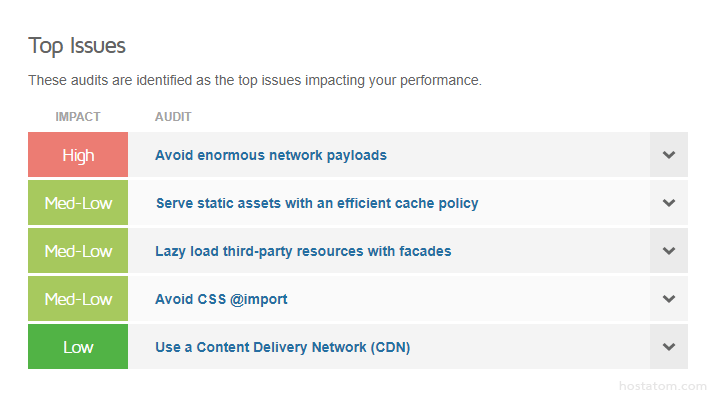Click Med-Low badge beside lazy load audit

pyautogui.click(x=78, y=251)
